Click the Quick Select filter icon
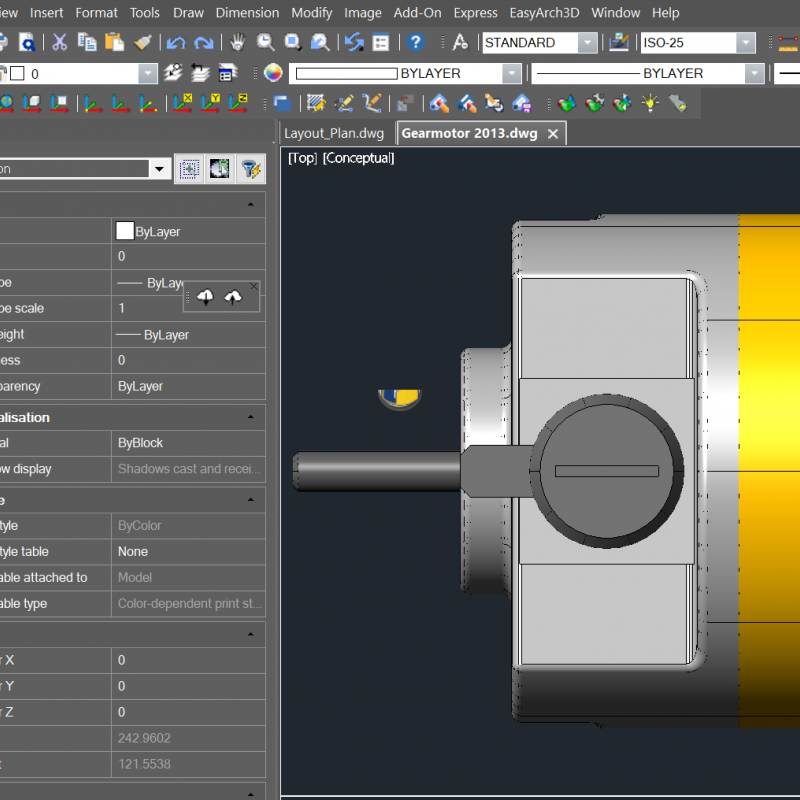 point(251,169)
